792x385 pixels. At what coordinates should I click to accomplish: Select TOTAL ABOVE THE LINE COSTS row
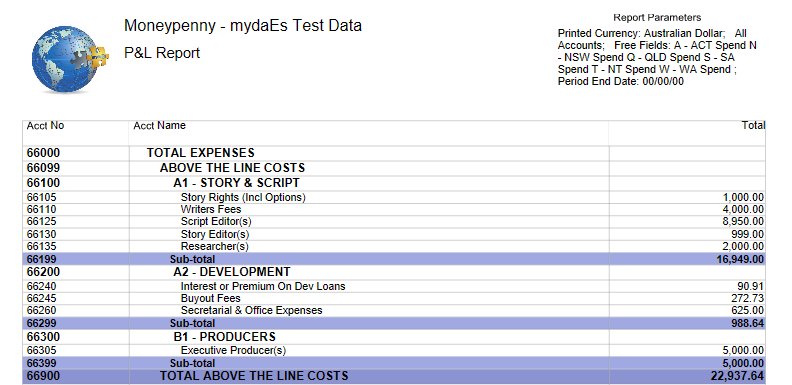pos(394,376)
